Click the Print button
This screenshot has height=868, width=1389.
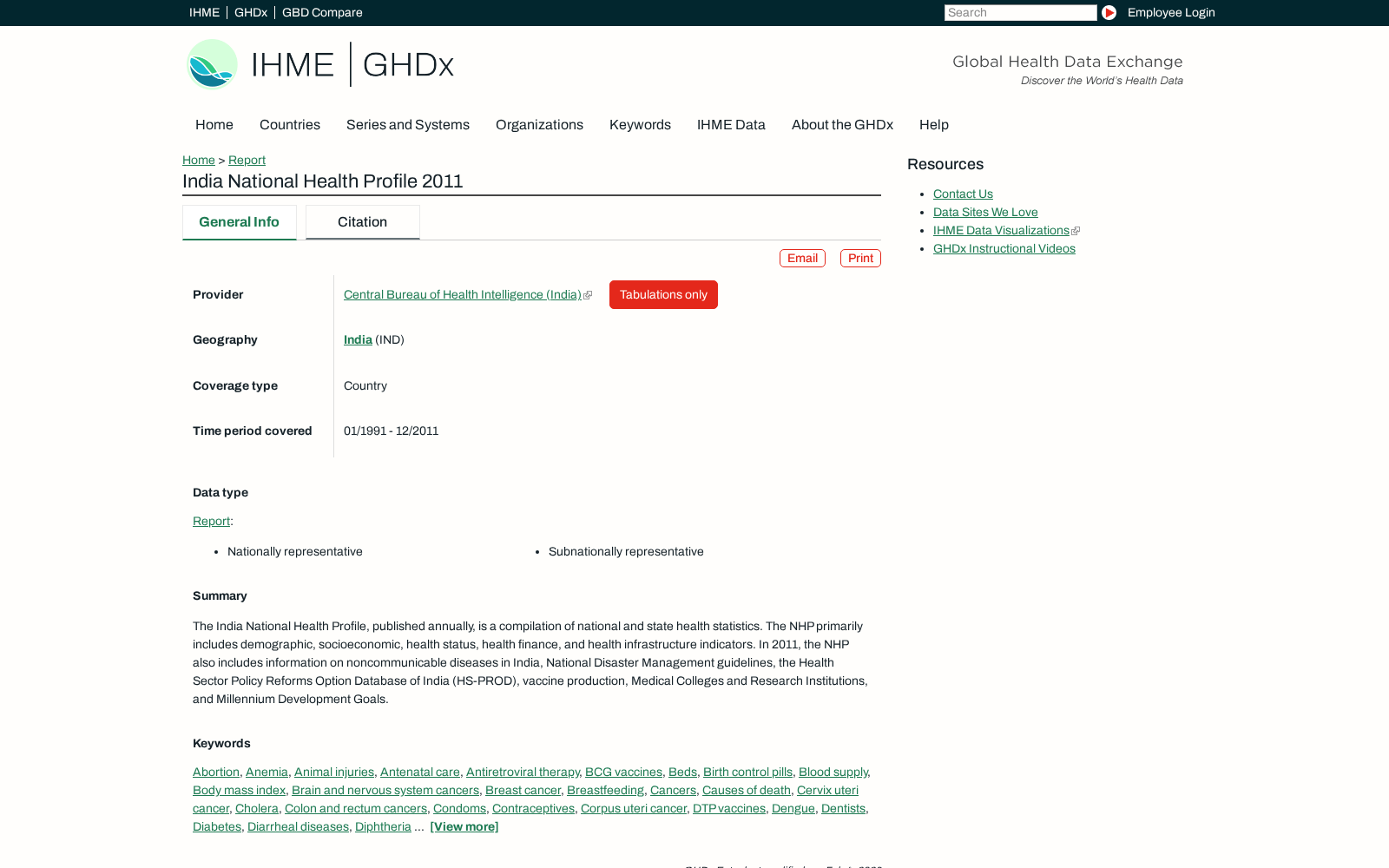860,258
